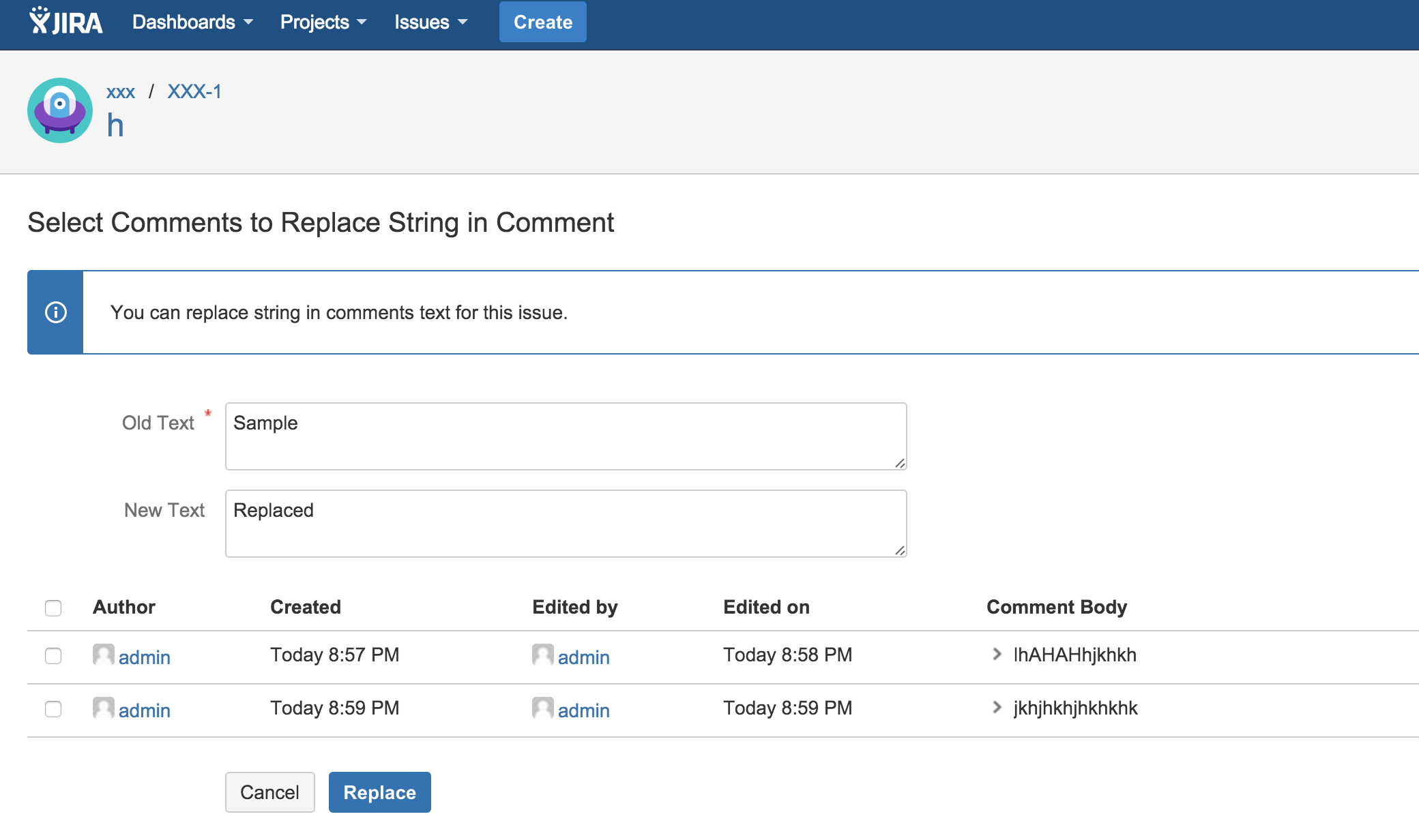Open the issue title link h
1419x840 pixels.
click(x=115, y=126)
